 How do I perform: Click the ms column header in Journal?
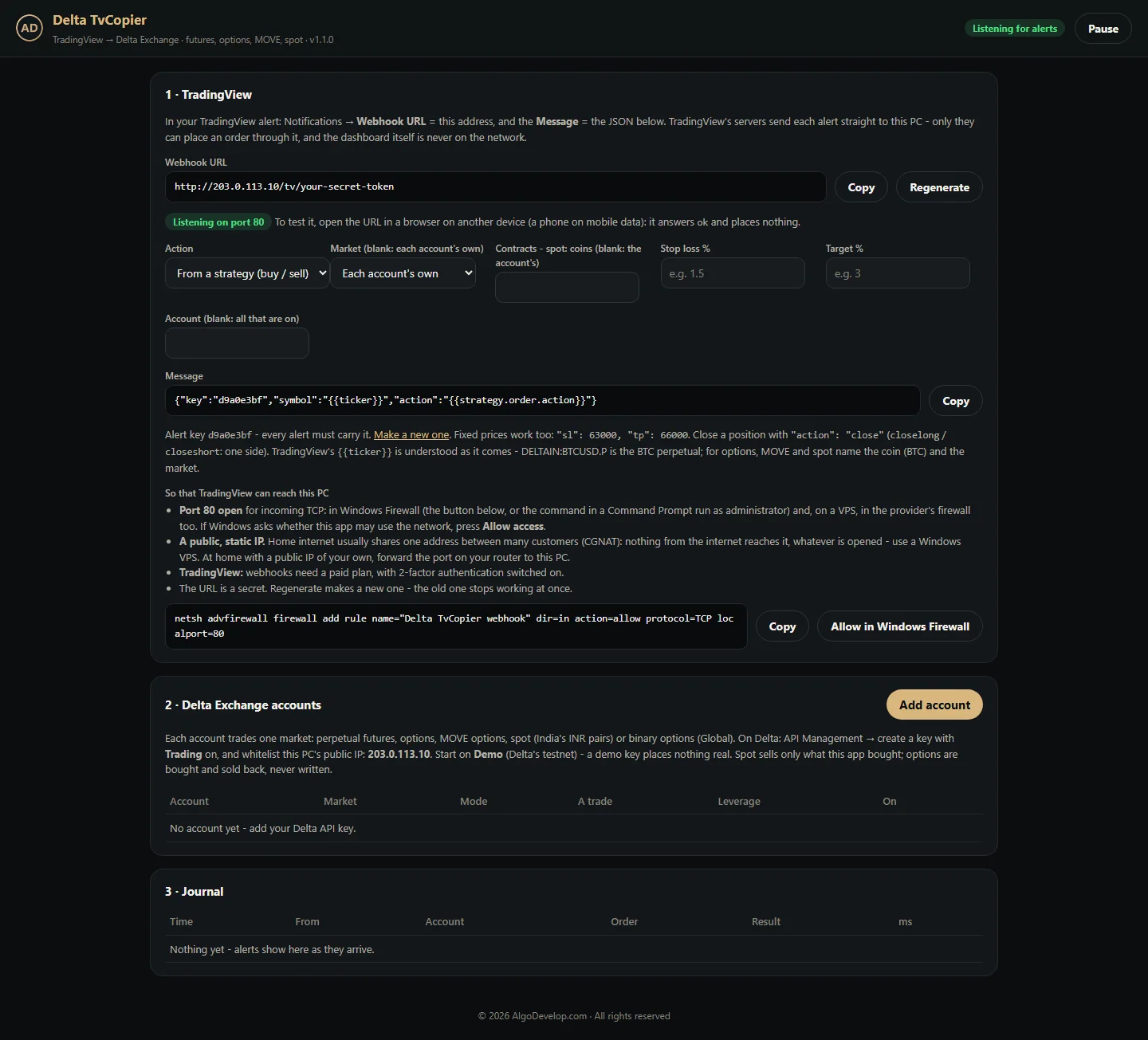click(905, 921)
